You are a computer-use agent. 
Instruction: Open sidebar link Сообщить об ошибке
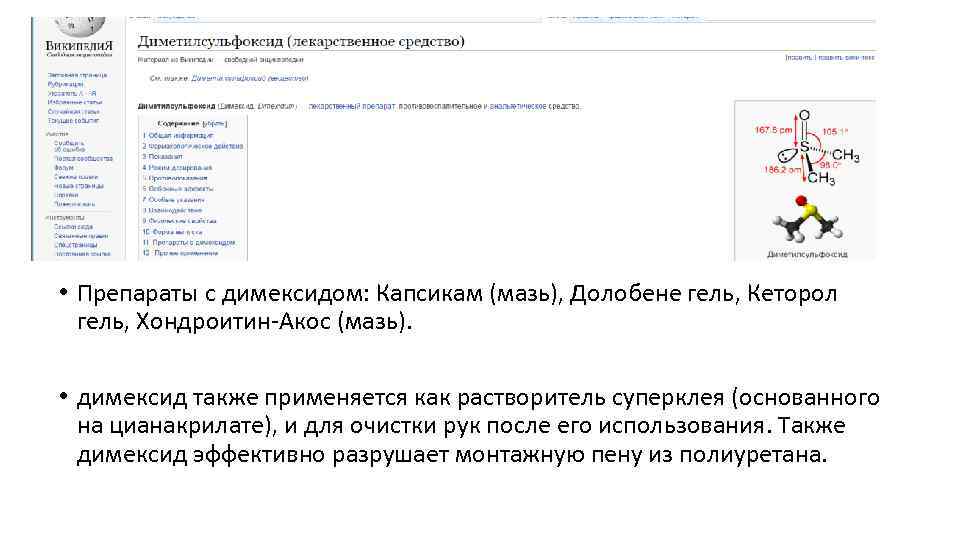(x=69, y=146)
